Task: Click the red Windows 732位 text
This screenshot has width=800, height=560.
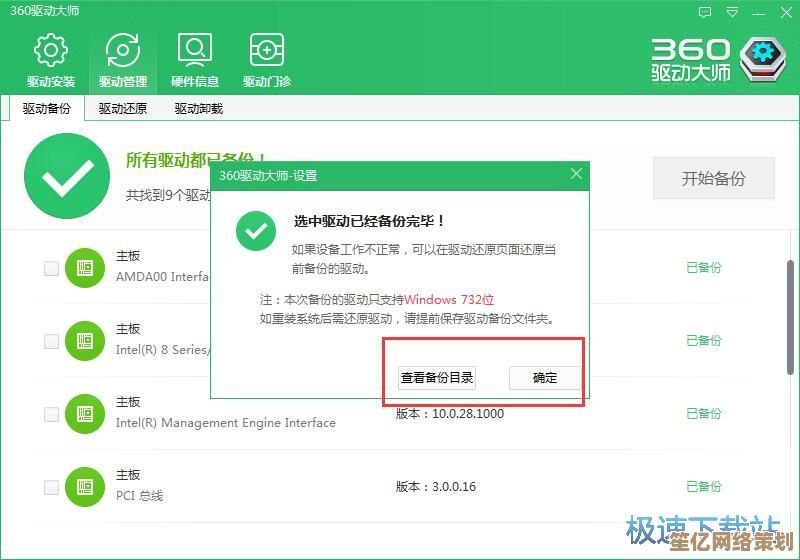Action: click(x=449, y=299)
